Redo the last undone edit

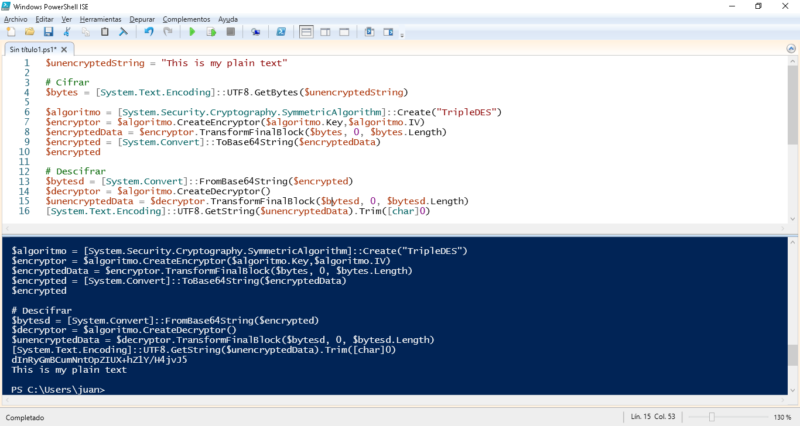click(x=167, y=32)
